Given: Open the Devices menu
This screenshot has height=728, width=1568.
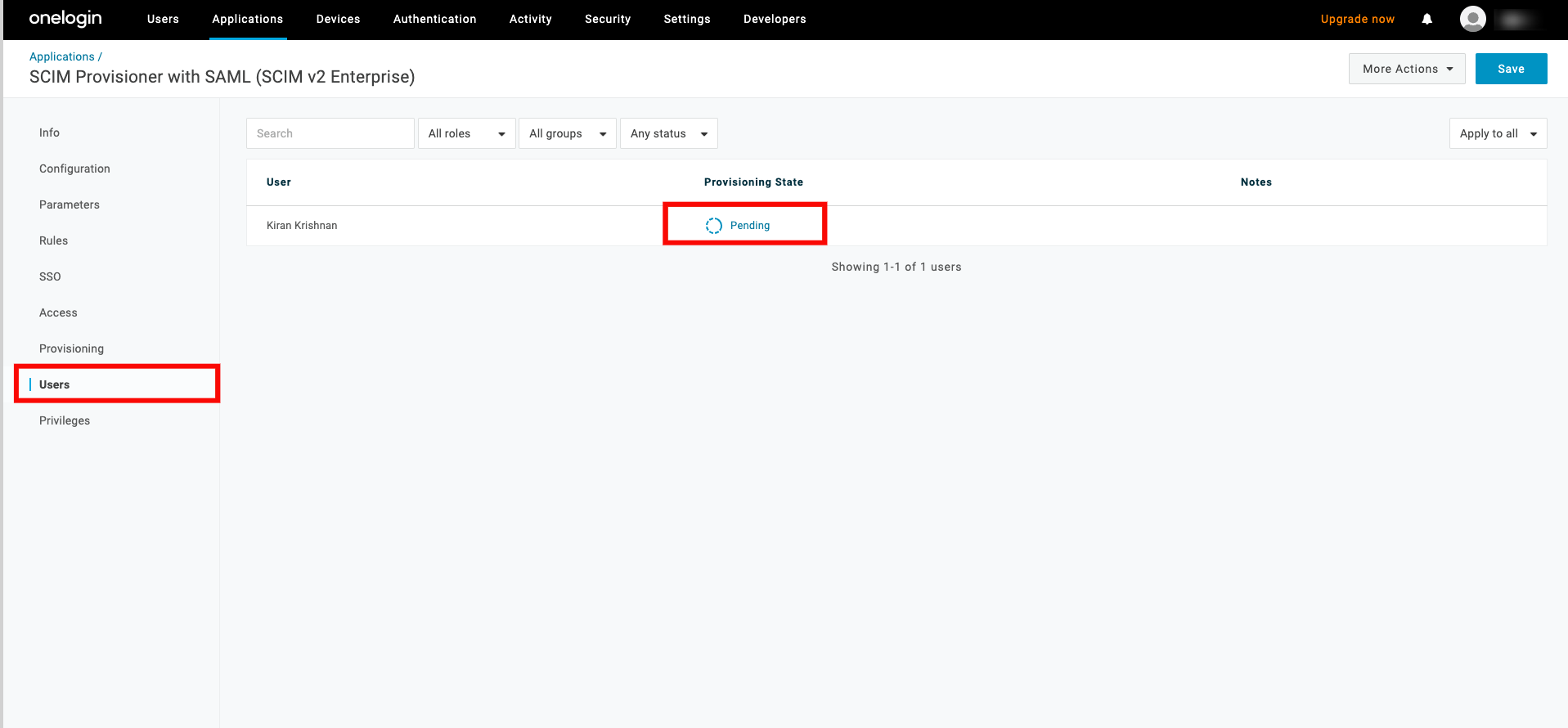Looking at the screenshot, I should click(339, 19).
